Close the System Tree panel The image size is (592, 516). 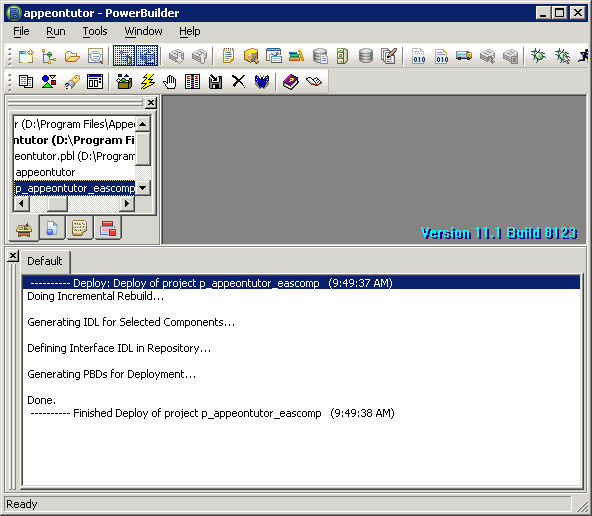click(x=151, y=103)
